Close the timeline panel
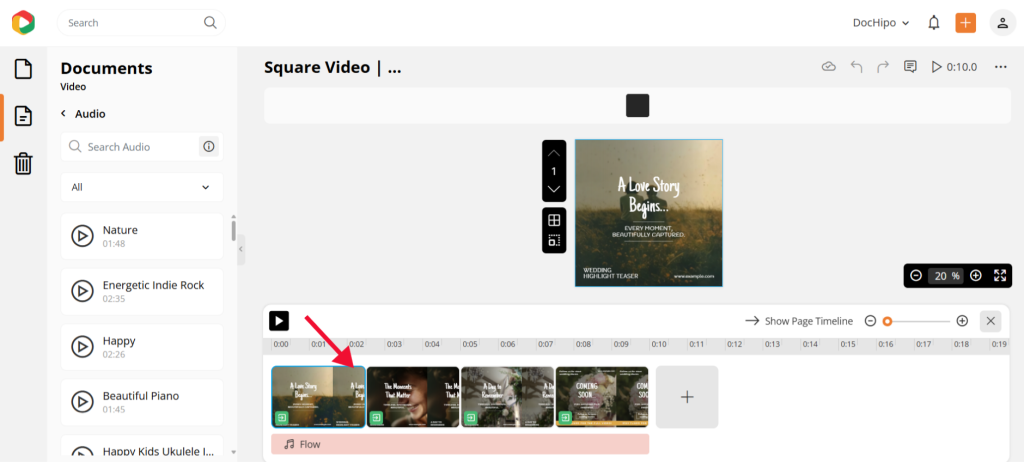The width and height of the screenshot is (1024, 463). click(991, 321)
